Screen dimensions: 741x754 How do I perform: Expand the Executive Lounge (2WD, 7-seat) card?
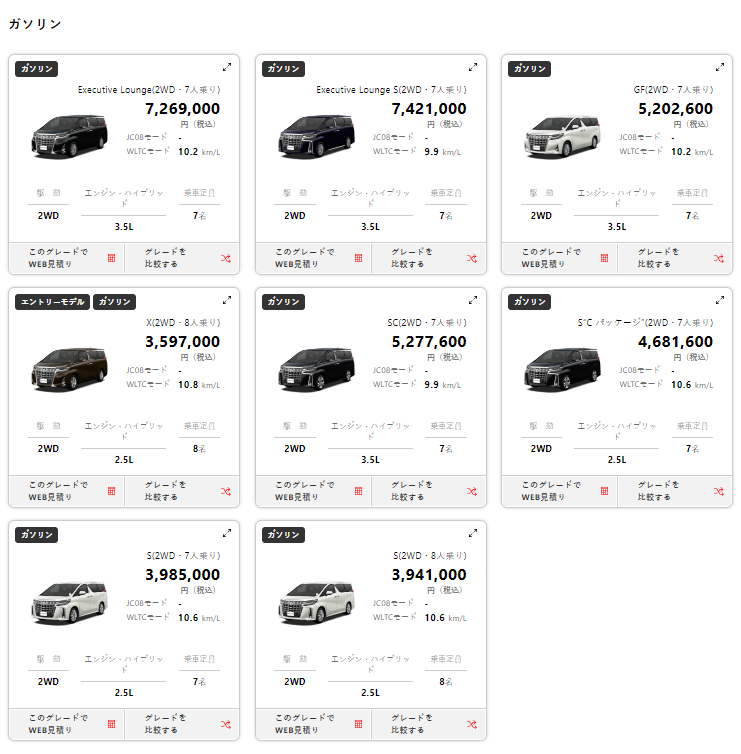(227, 67)
